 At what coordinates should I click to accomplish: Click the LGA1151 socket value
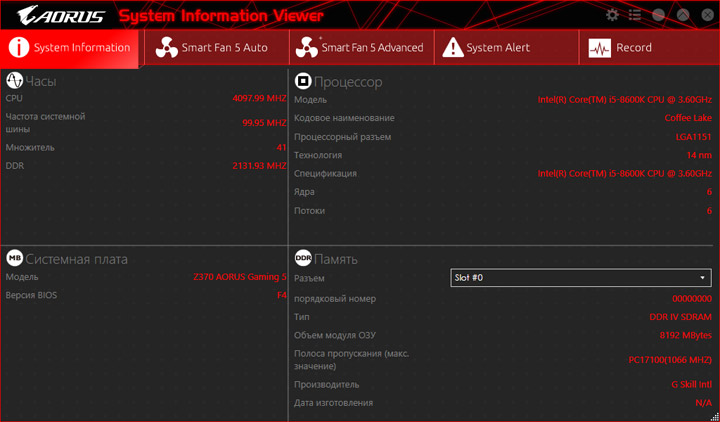coord(694,137)
